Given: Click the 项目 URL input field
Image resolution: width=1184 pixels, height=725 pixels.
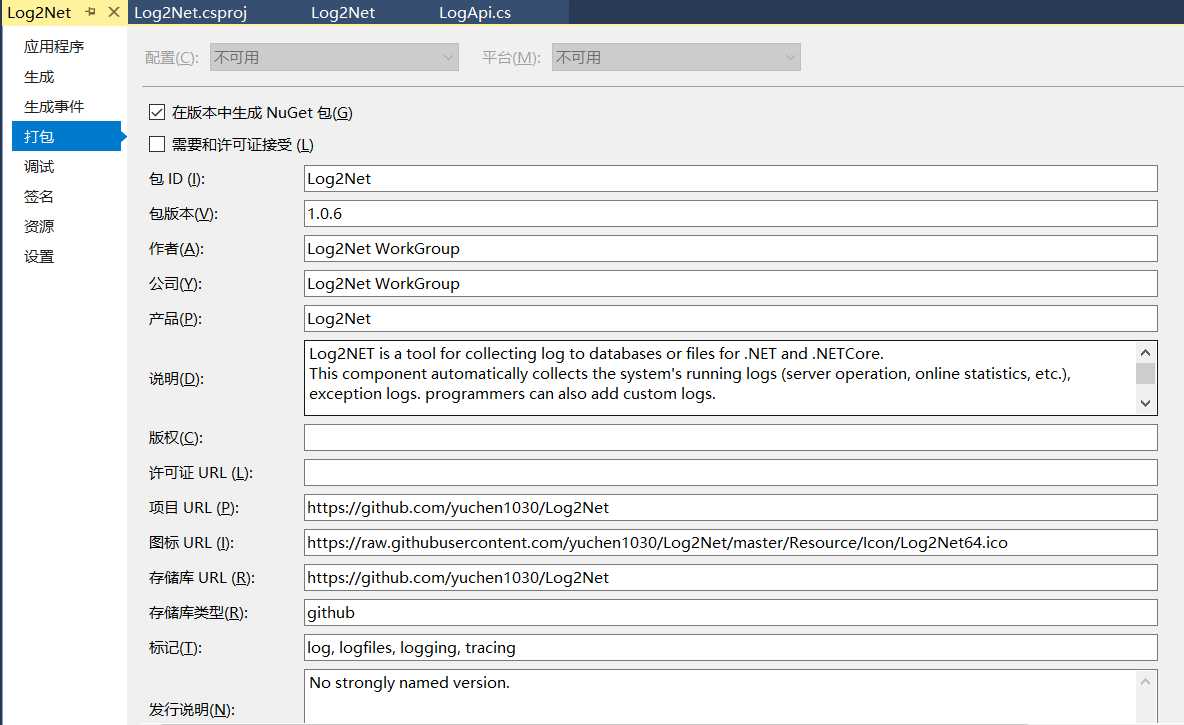Looking at the screenshot, I should pos(730,508).
